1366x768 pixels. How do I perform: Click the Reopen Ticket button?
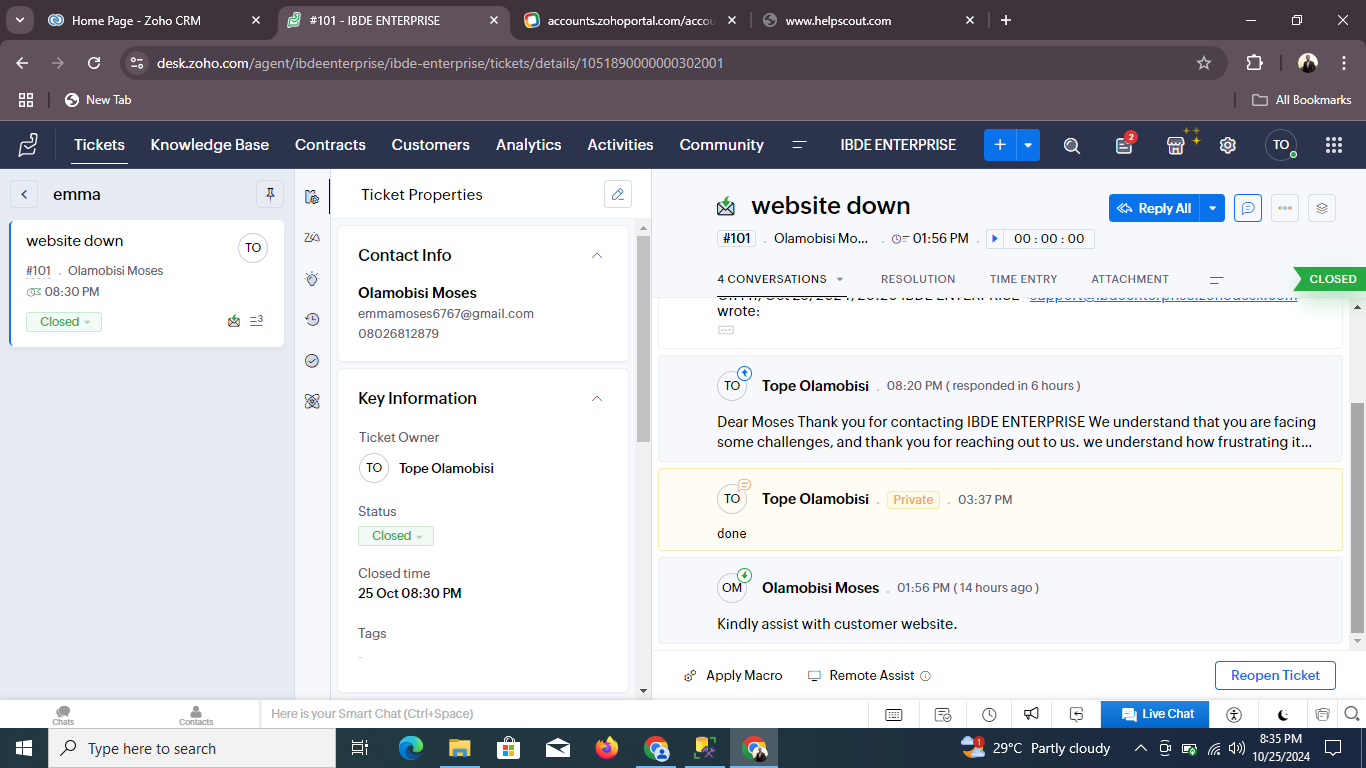point(1276,675)
